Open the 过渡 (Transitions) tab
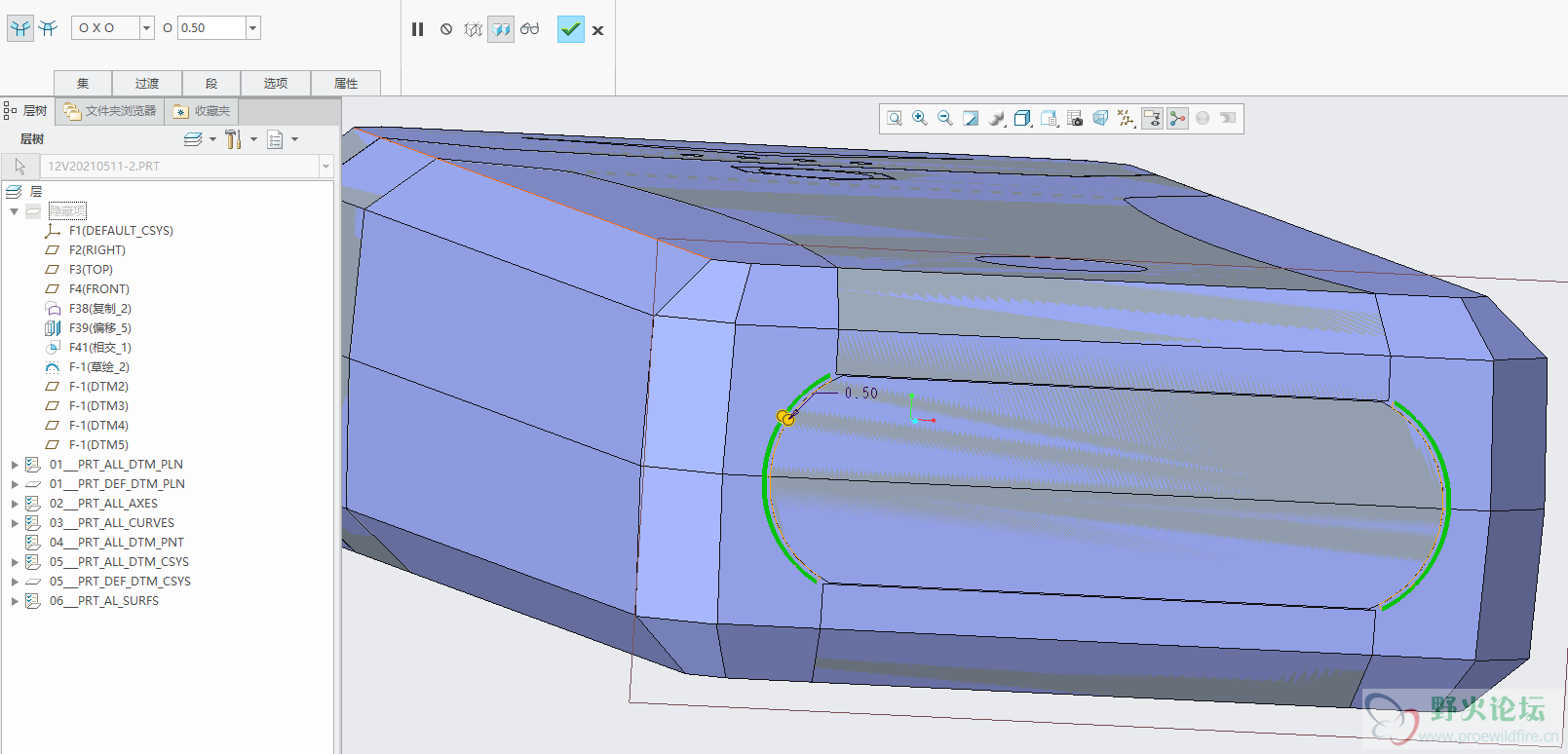Screen dimensions: 1568x754 pyautogui.click(x=147, y=83)
